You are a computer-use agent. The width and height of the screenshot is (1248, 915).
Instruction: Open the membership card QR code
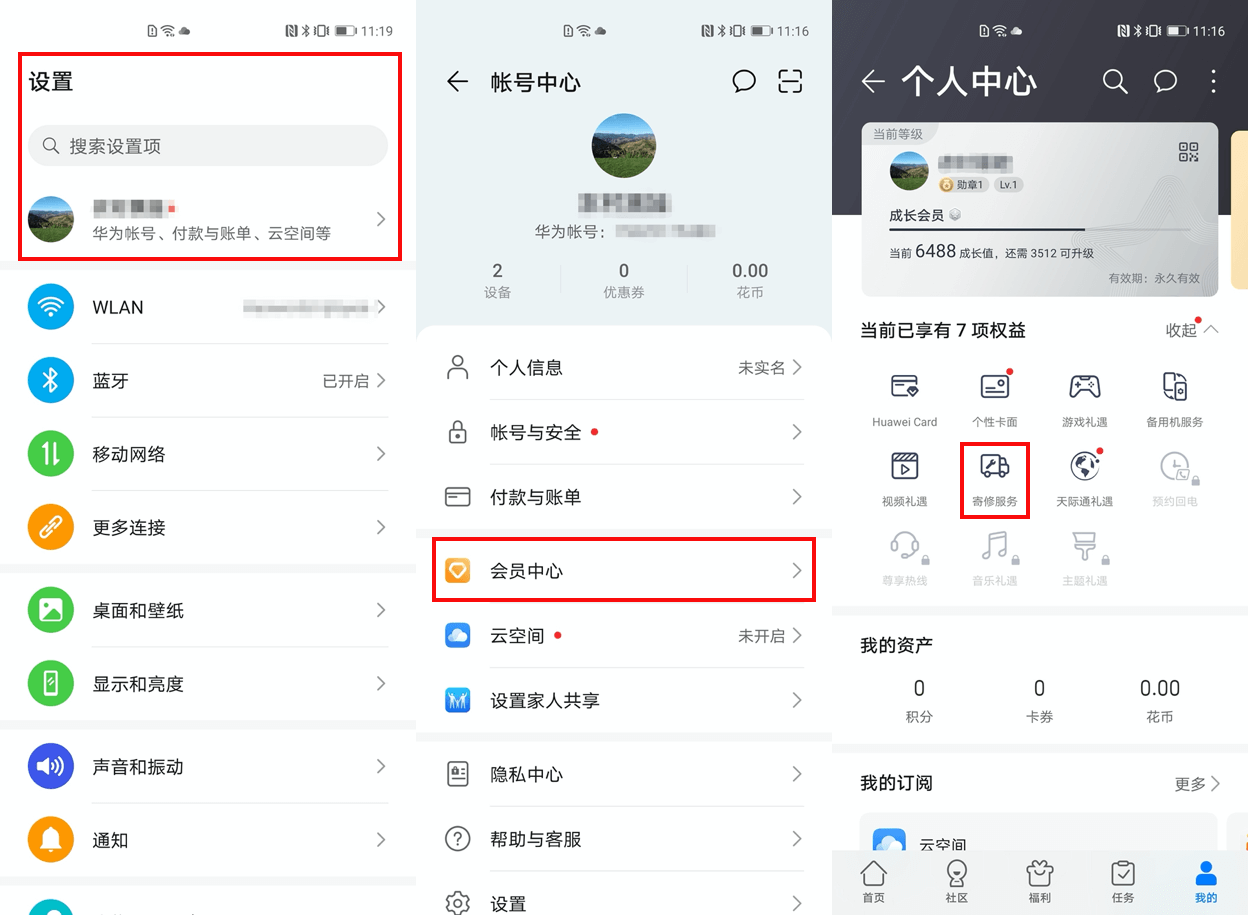point(1188,152)
